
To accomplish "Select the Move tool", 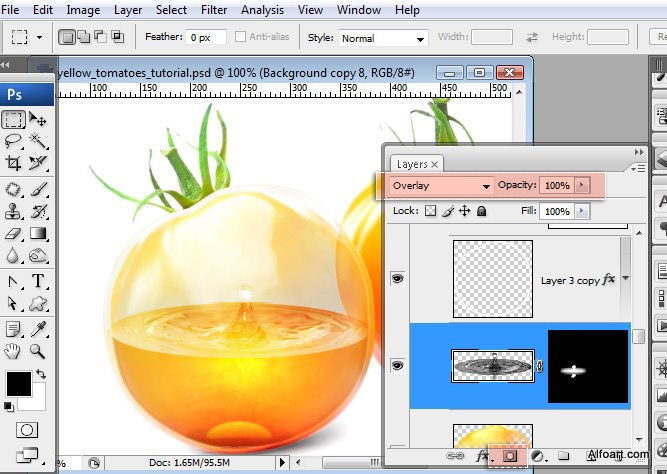I will pos(38,119).
